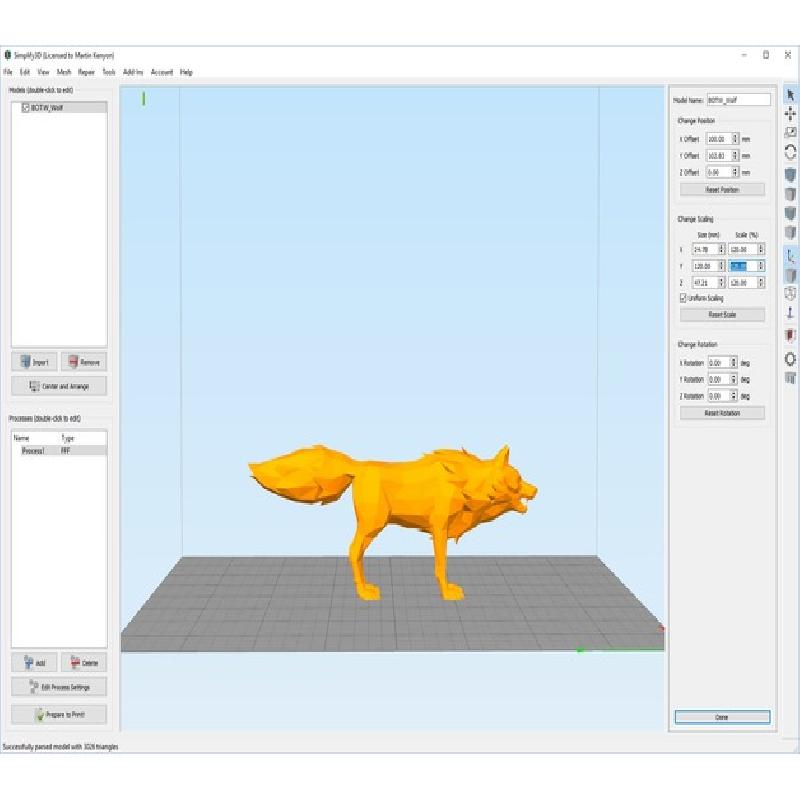Select the arrow pointer tool in right toolbar
This screenshot has height=800, width=800.
(790, 95)
